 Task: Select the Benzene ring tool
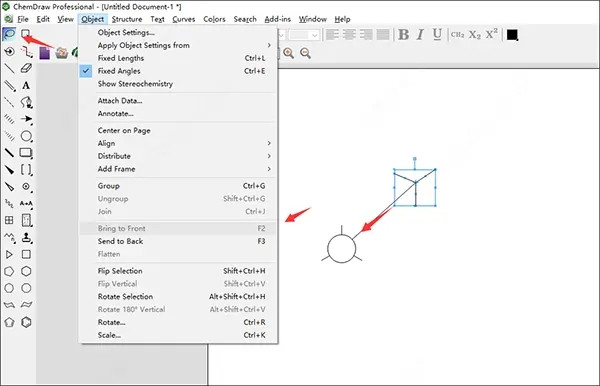(26, 322)
